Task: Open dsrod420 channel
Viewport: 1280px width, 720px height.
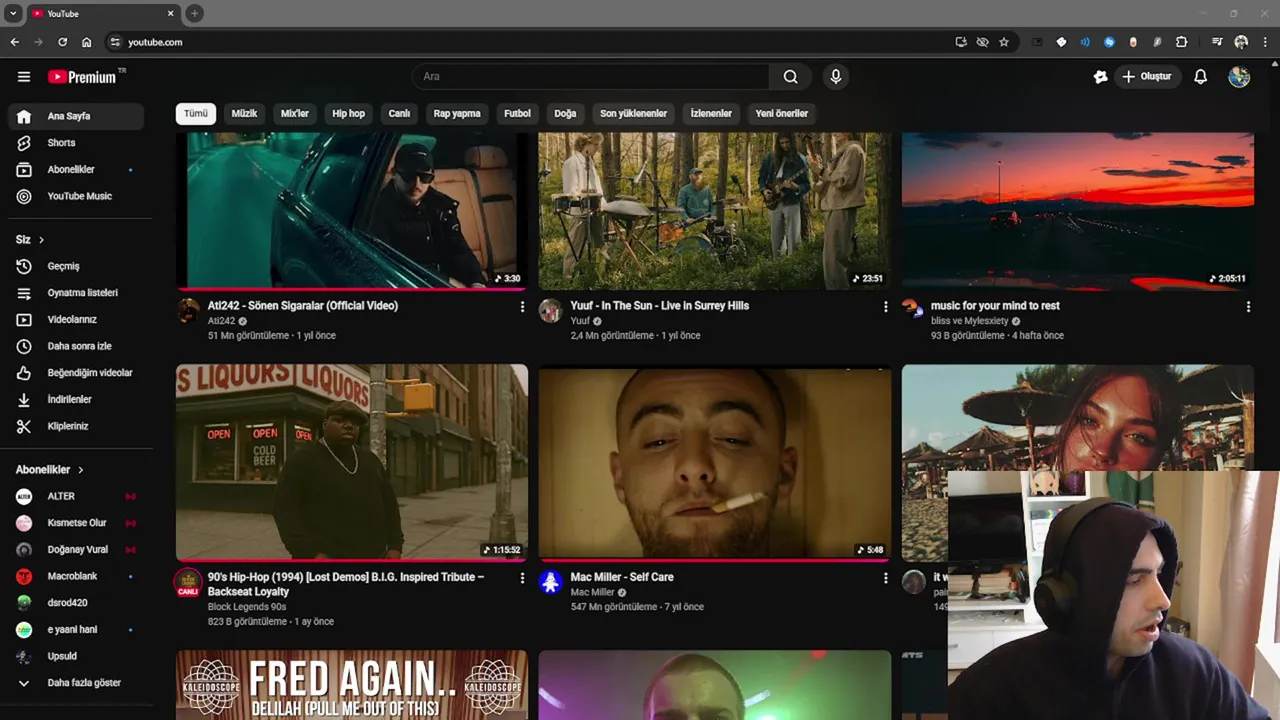Action: pyautogui.click(x=76, y=603)
